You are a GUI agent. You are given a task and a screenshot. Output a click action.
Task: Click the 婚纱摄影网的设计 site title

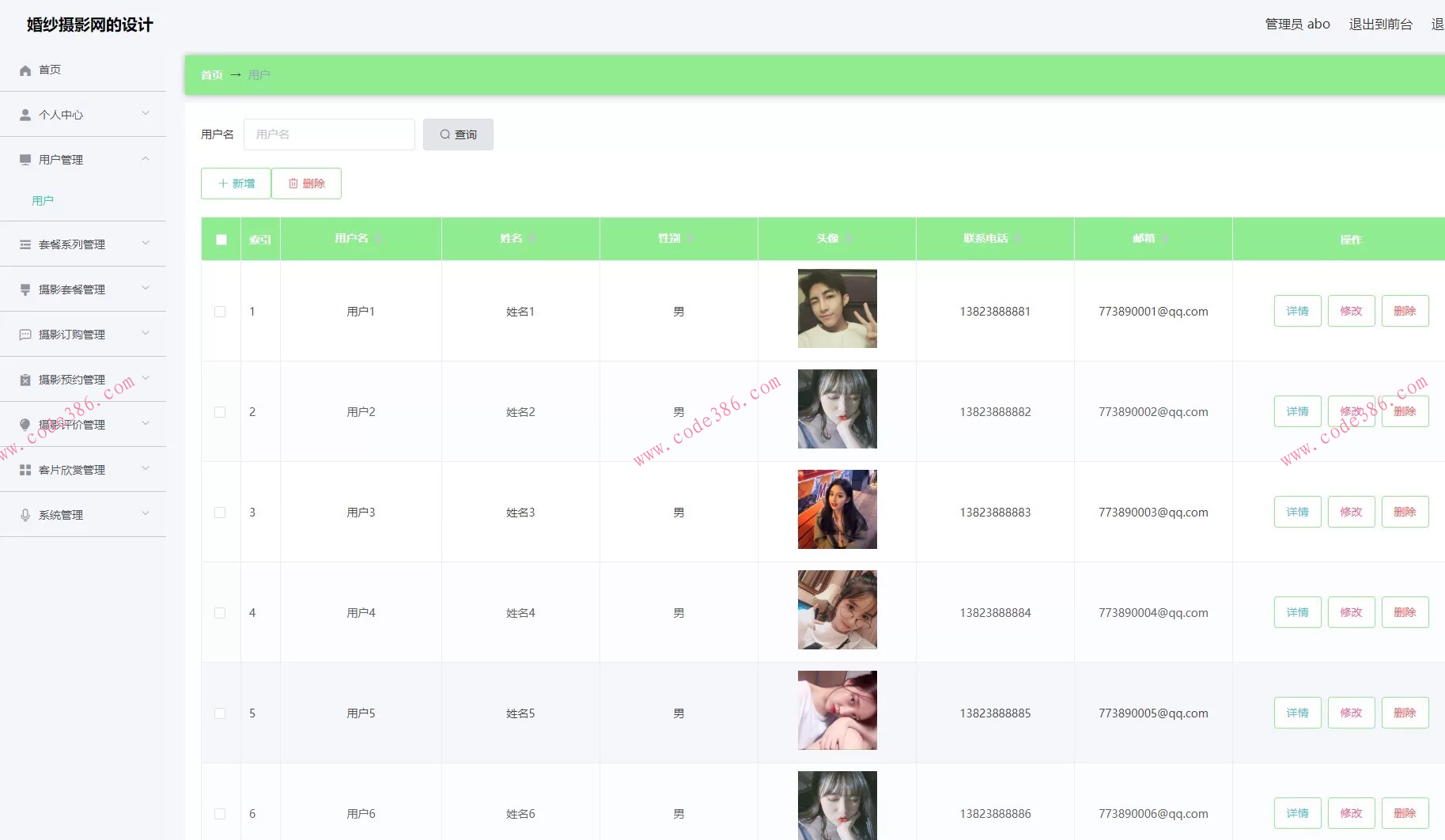tap(89, 25)
